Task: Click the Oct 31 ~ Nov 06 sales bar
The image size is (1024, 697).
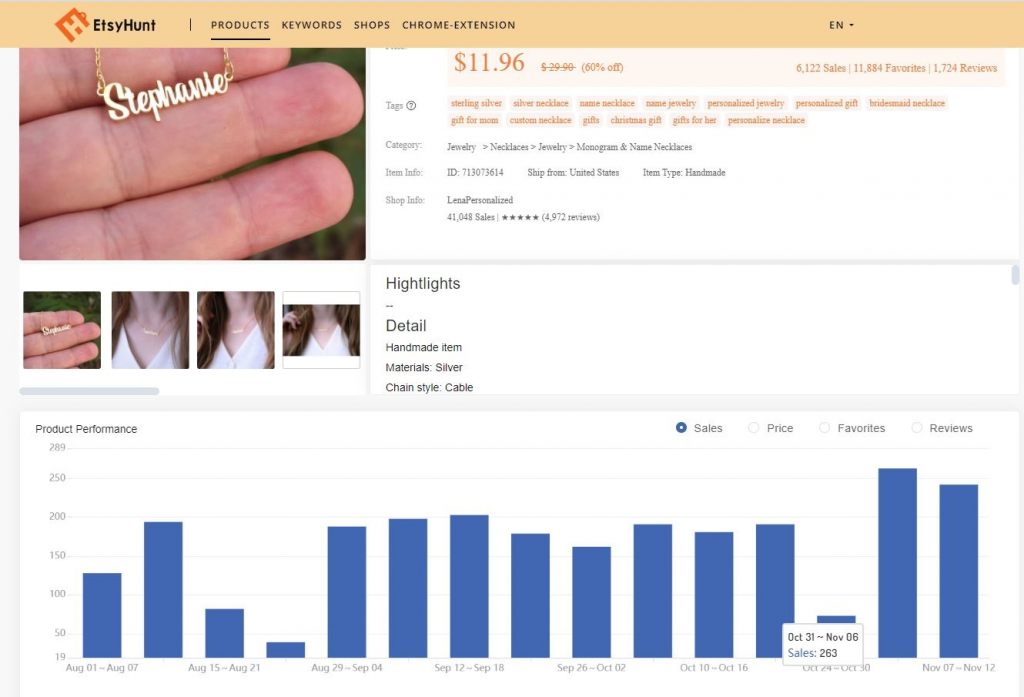Action: pos(897,562)
